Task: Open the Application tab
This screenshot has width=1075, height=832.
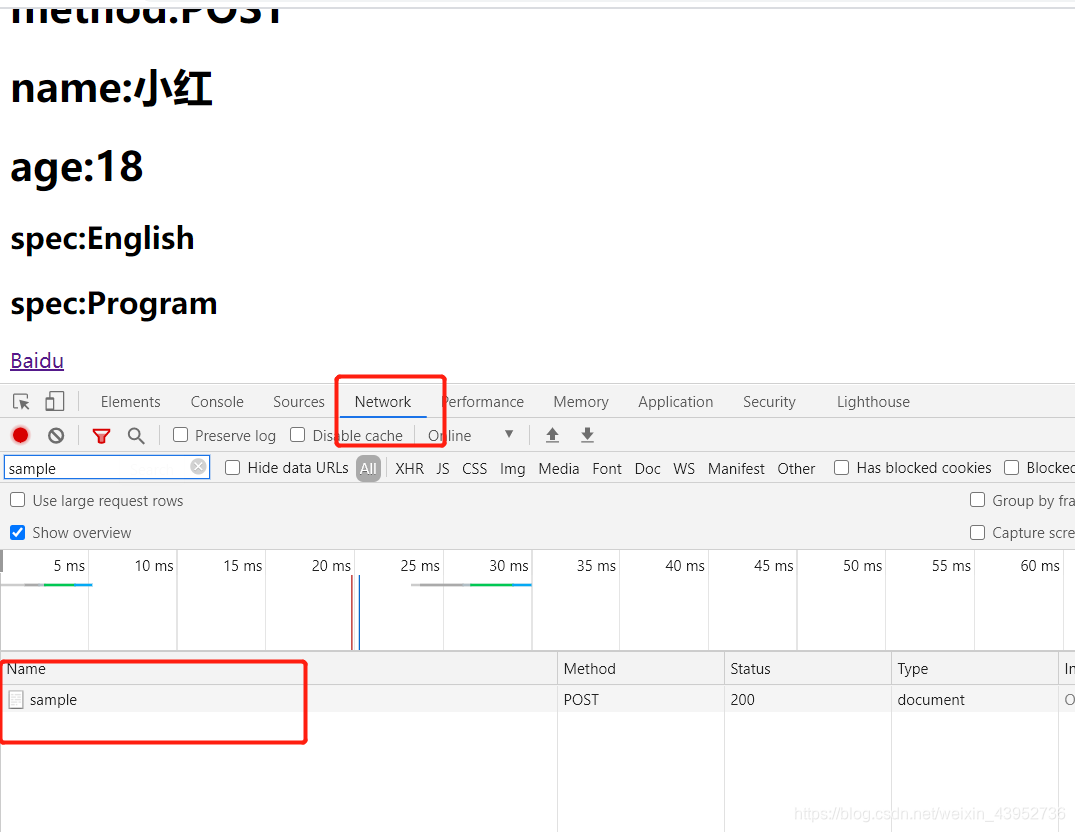Action: point(675,402)
